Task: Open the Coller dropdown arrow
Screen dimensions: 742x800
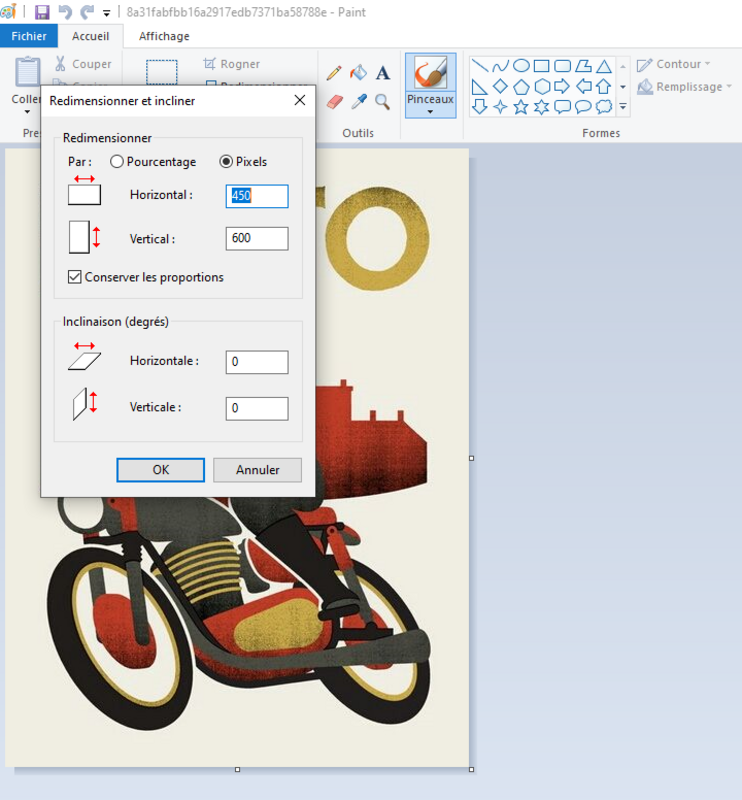Action: pos(27,112)
